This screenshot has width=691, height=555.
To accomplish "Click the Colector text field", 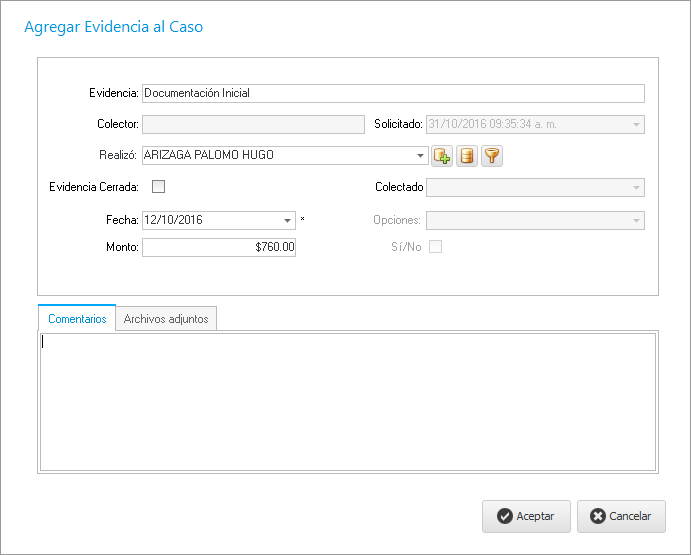I will tap(253, 125).
